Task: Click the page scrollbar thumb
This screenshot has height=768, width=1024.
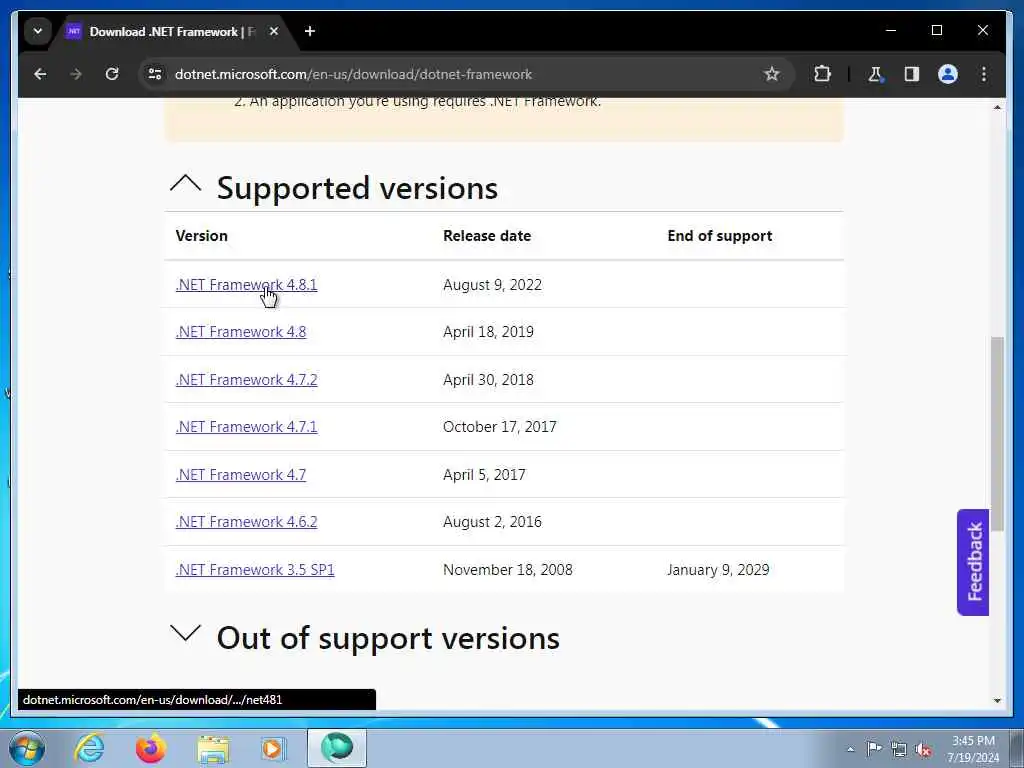Action: (x=997, y=434)
